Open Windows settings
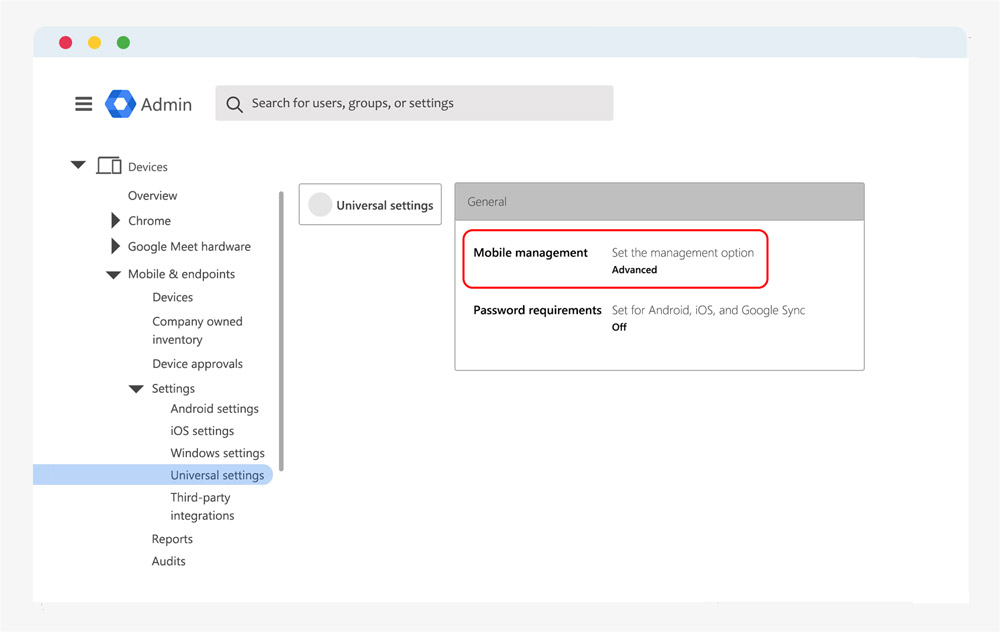This screenshot has width=1000, height=632. pos(217,453)
